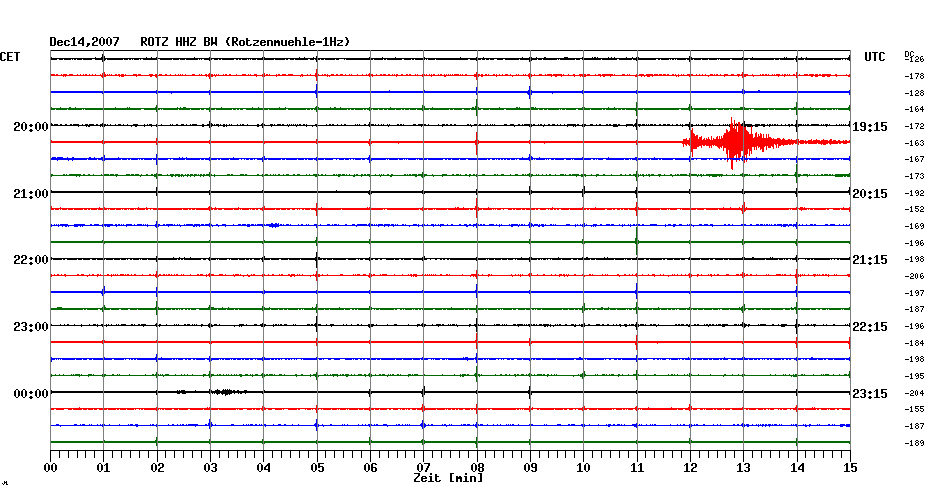Image resolution: width=930 pixels, height=494 pixels.
Task: Select the 20:00 CET time label
Action: click(31, 126)
